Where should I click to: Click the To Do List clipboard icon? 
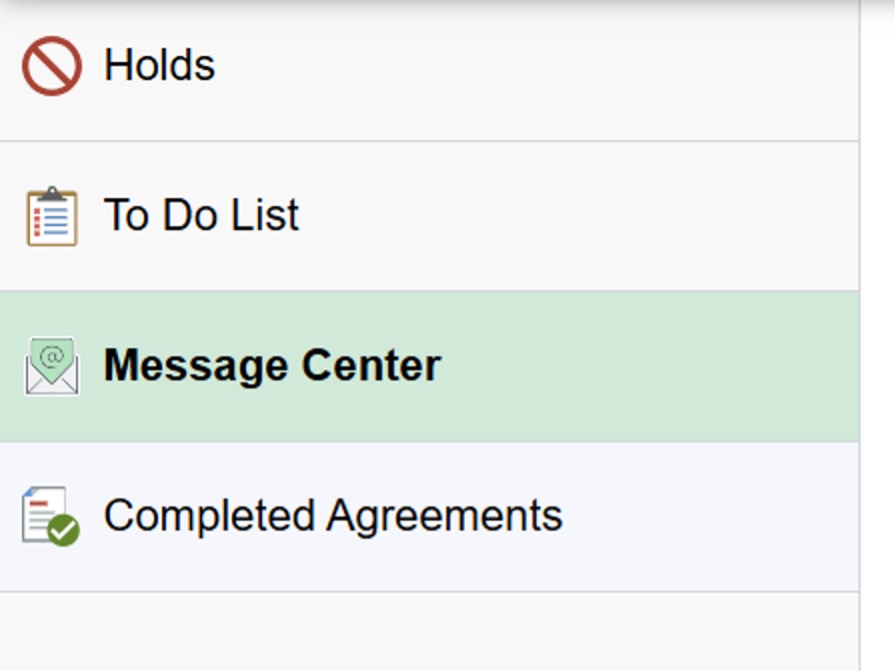coord(52,216)
